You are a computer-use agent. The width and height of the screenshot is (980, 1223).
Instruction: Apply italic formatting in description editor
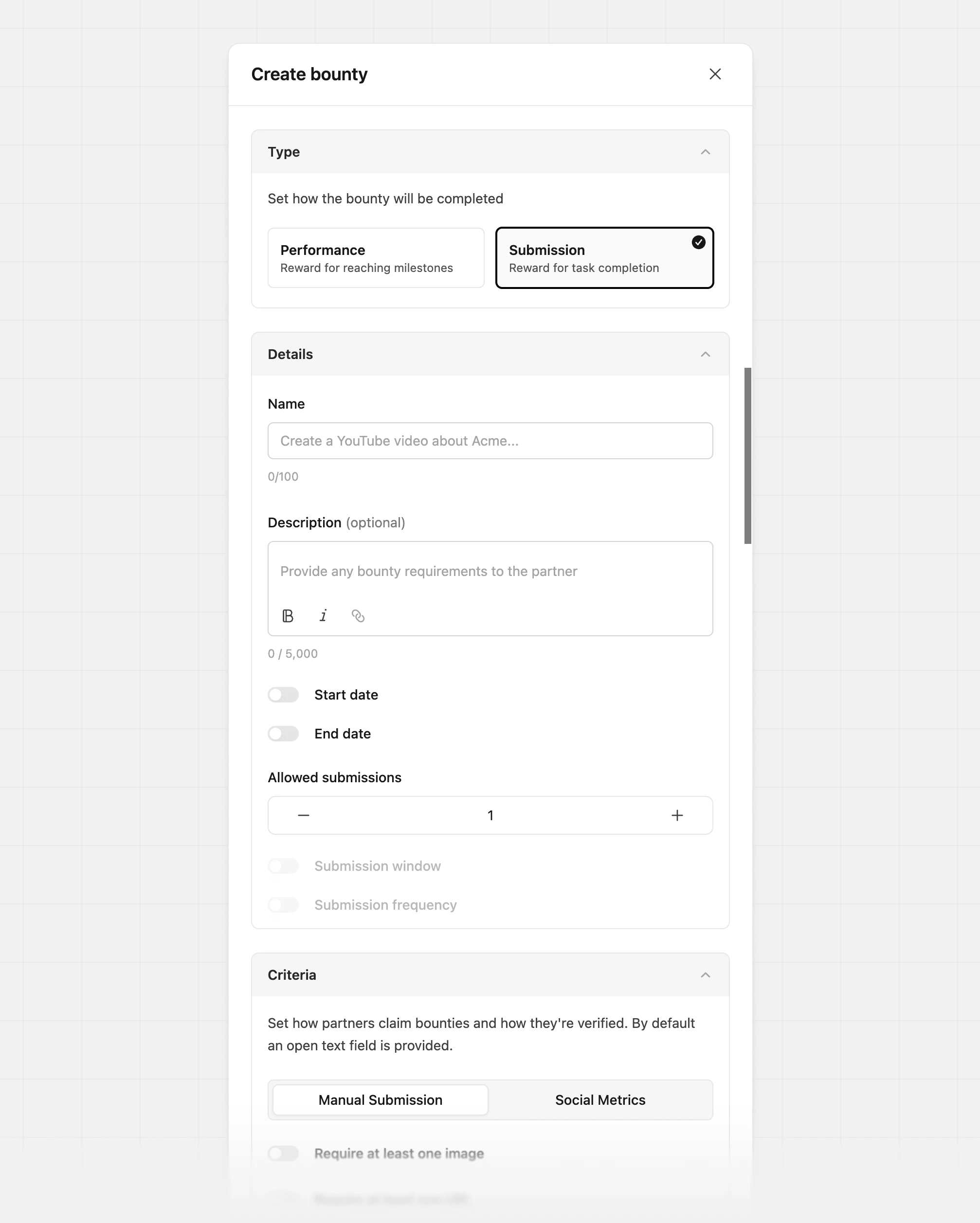click(324, 615)
